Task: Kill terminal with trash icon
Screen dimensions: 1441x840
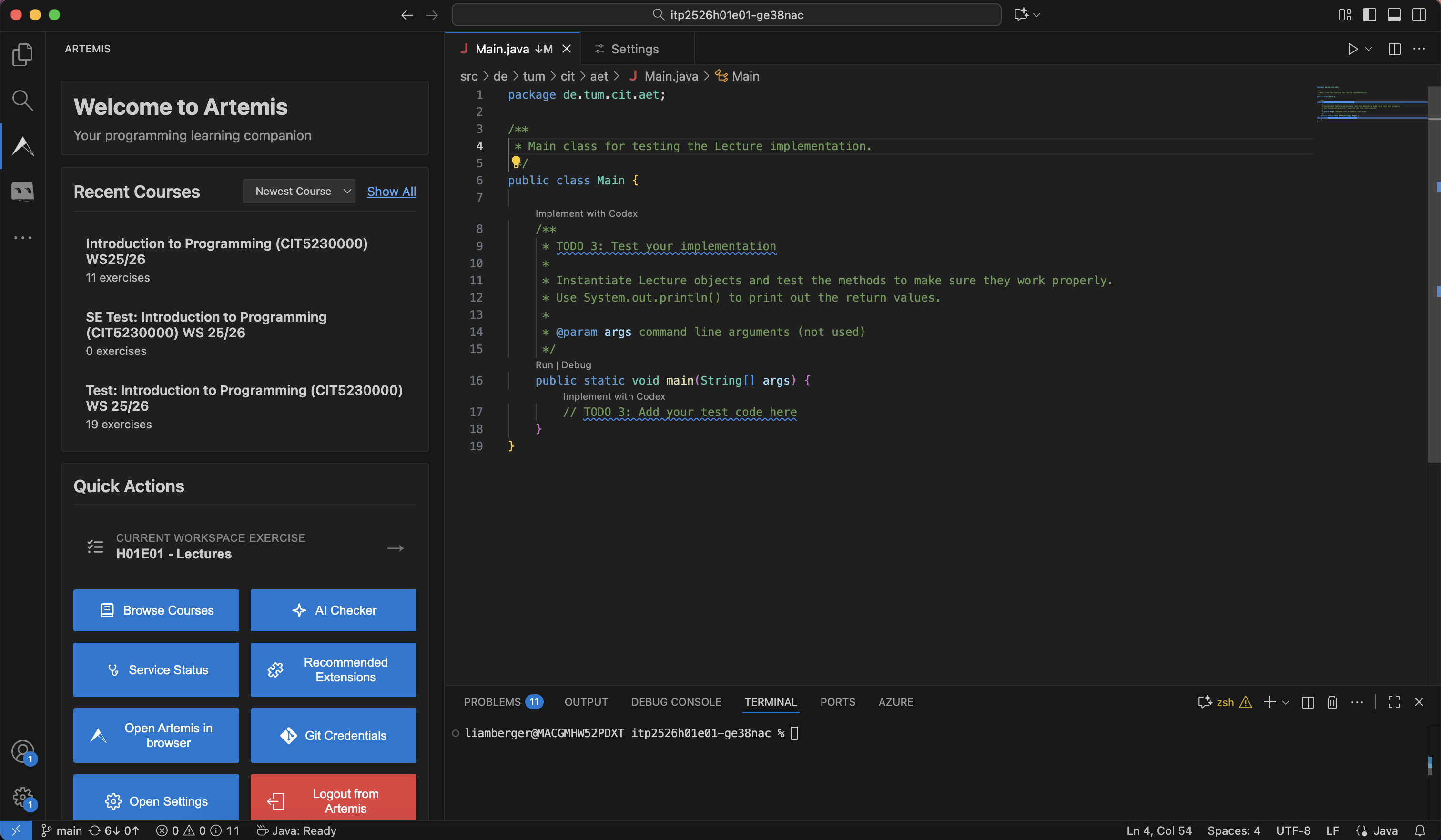Action: point(1332,702)
